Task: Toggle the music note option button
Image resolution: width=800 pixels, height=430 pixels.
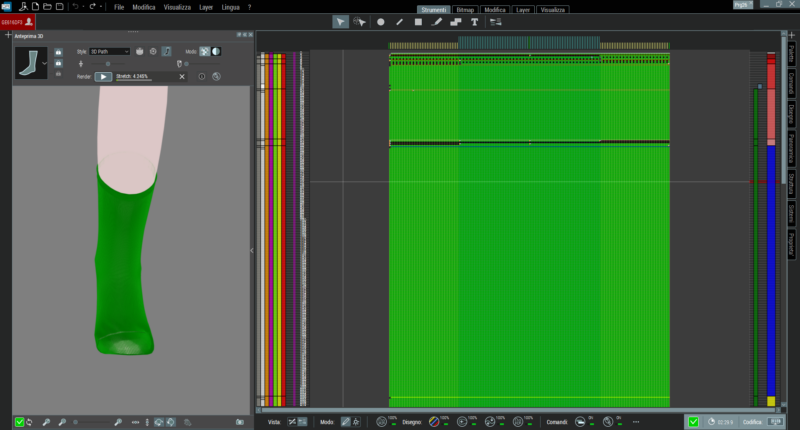Action: point(166,51)
